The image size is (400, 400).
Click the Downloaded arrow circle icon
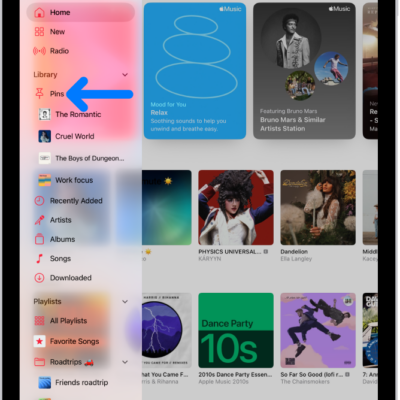coord(39,278)
